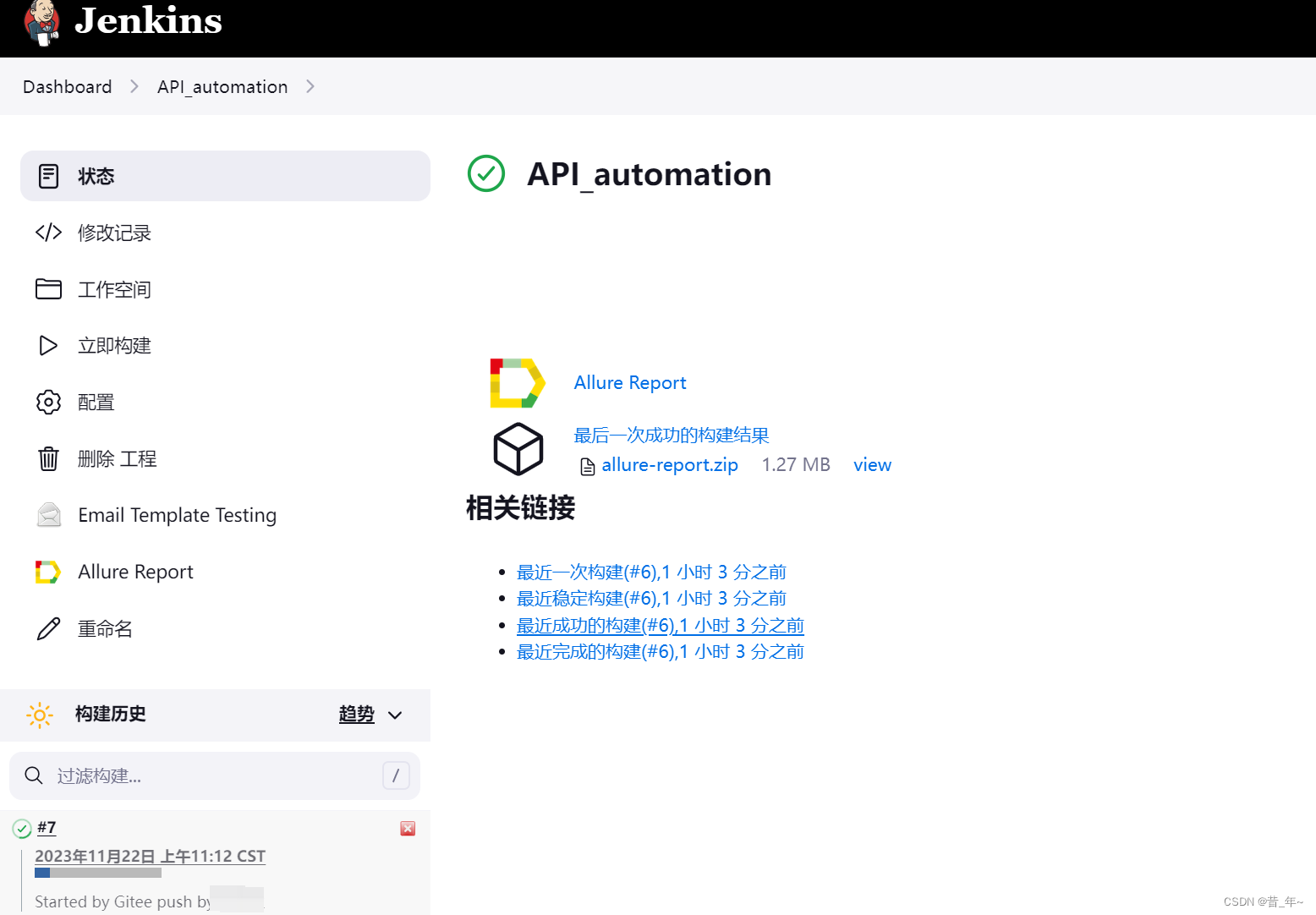Select the 状态 menu item label

[x=96, y=176]
